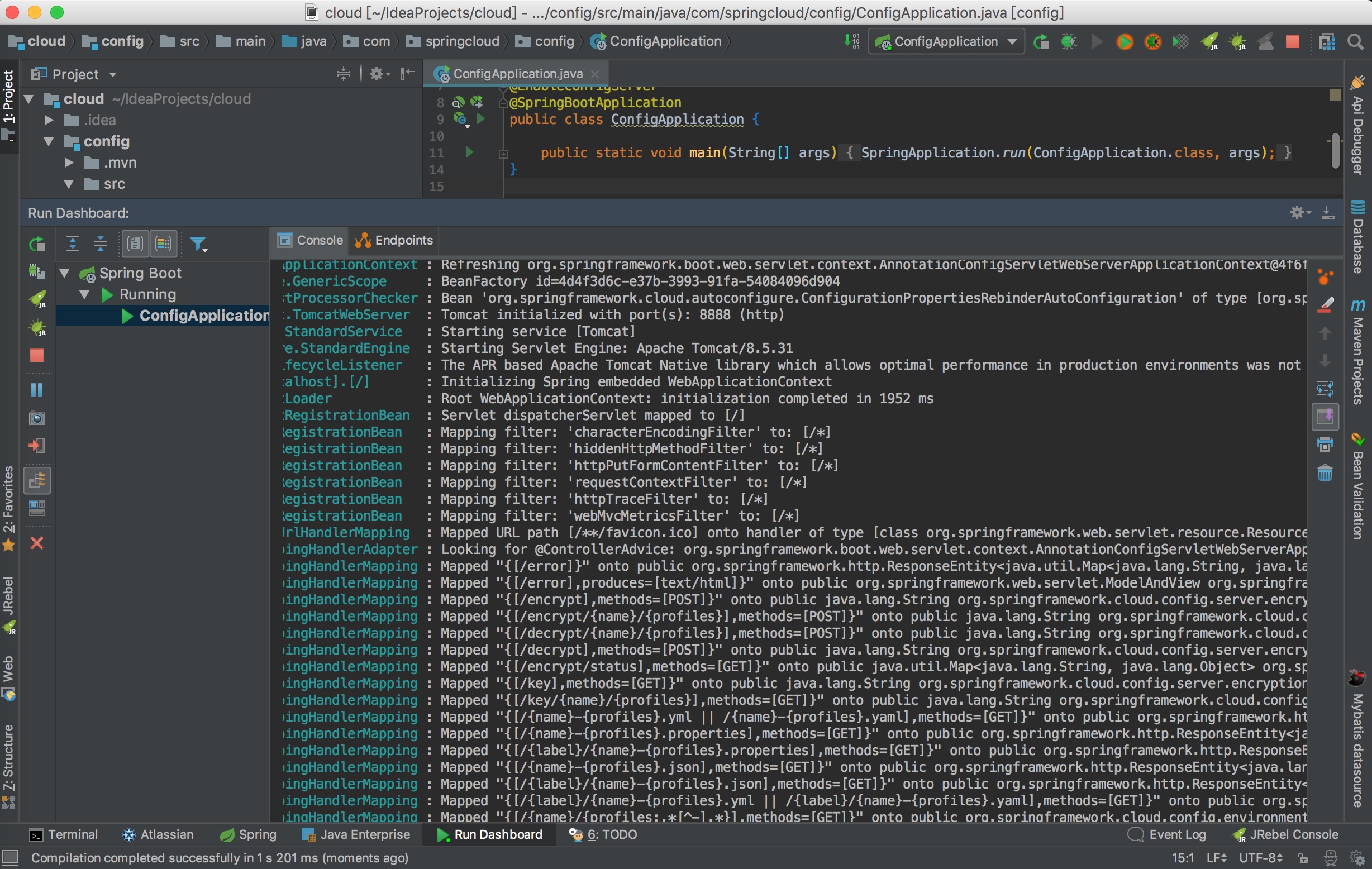
Task: Open the Event Log button
Action: pos(1168,835)
